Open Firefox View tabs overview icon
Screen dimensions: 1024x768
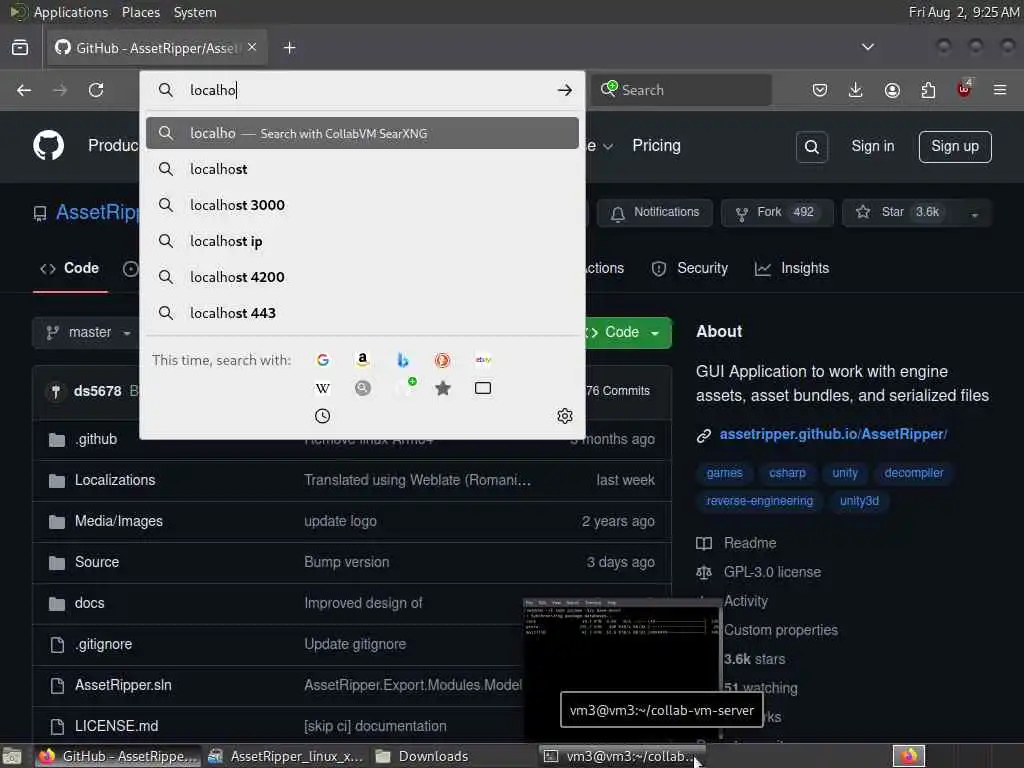pyautogui.click(x=20, y=48)
